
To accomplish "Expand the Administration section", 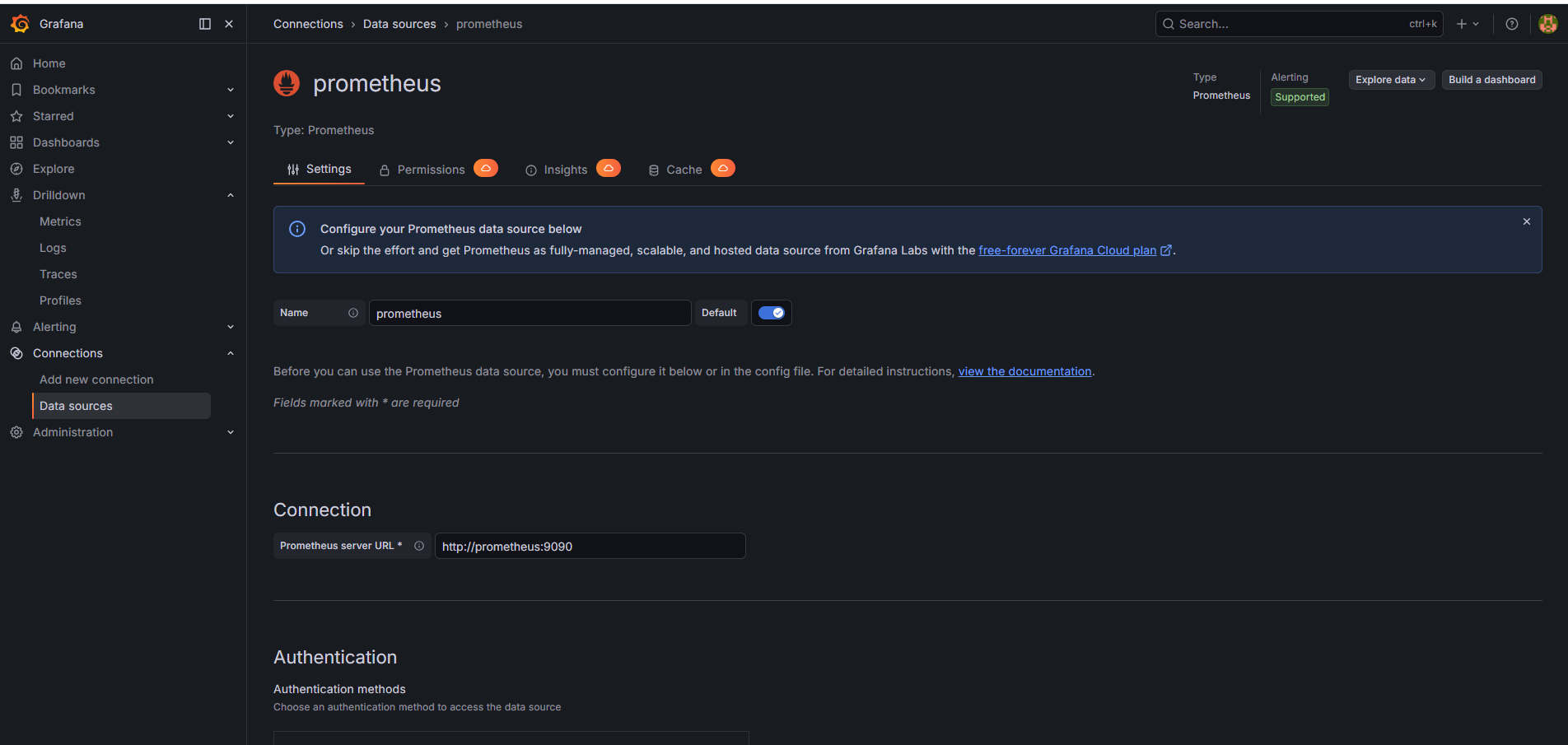I will coord(231,432).
